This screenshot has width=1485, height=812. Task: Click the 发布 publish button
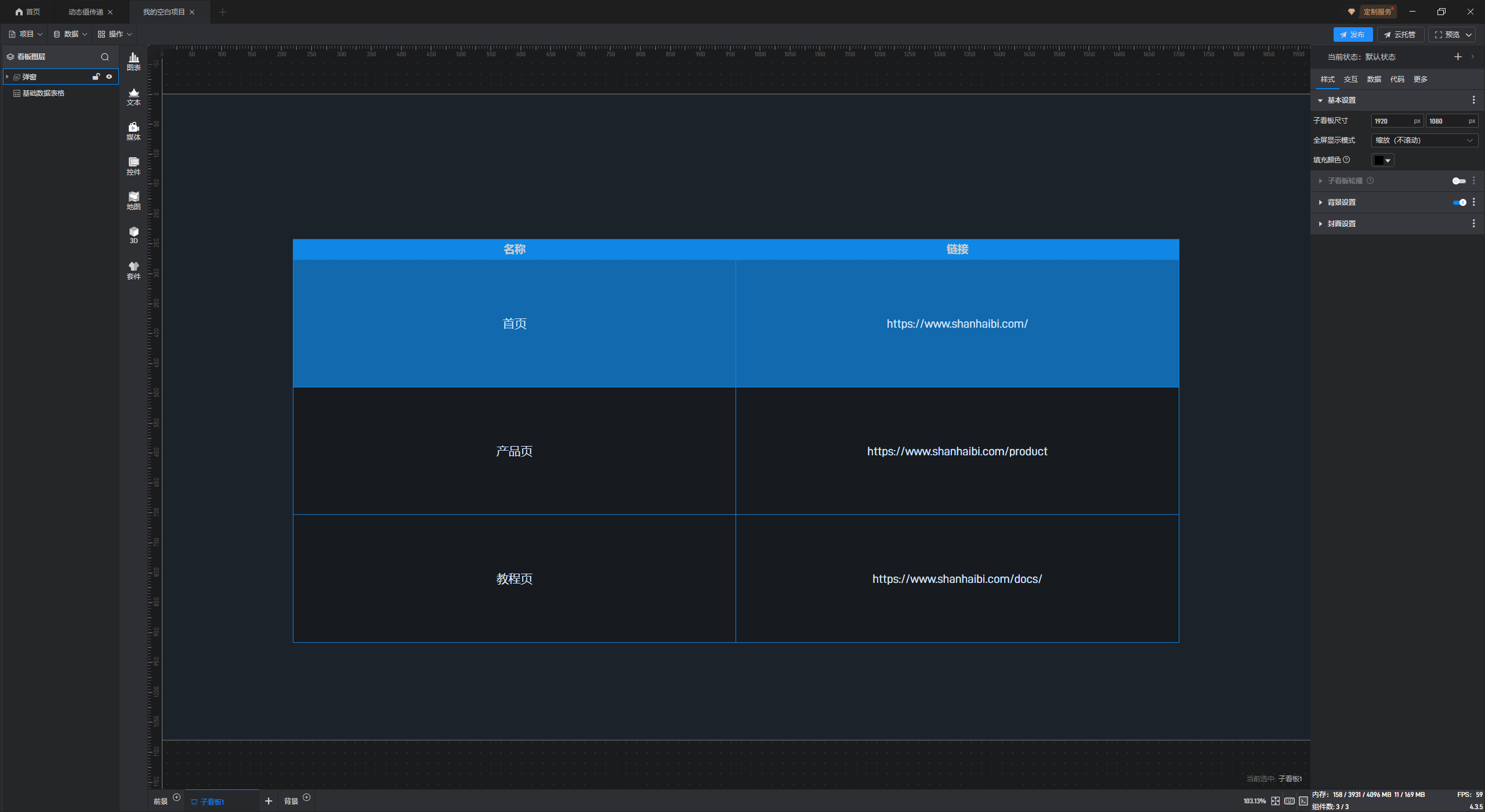click(1352, 35)
